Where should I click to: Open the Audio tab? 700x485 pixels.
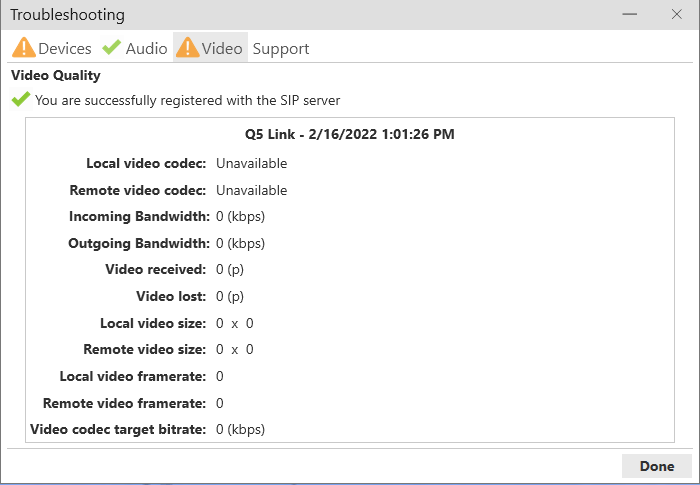click(x=146, y=48)
